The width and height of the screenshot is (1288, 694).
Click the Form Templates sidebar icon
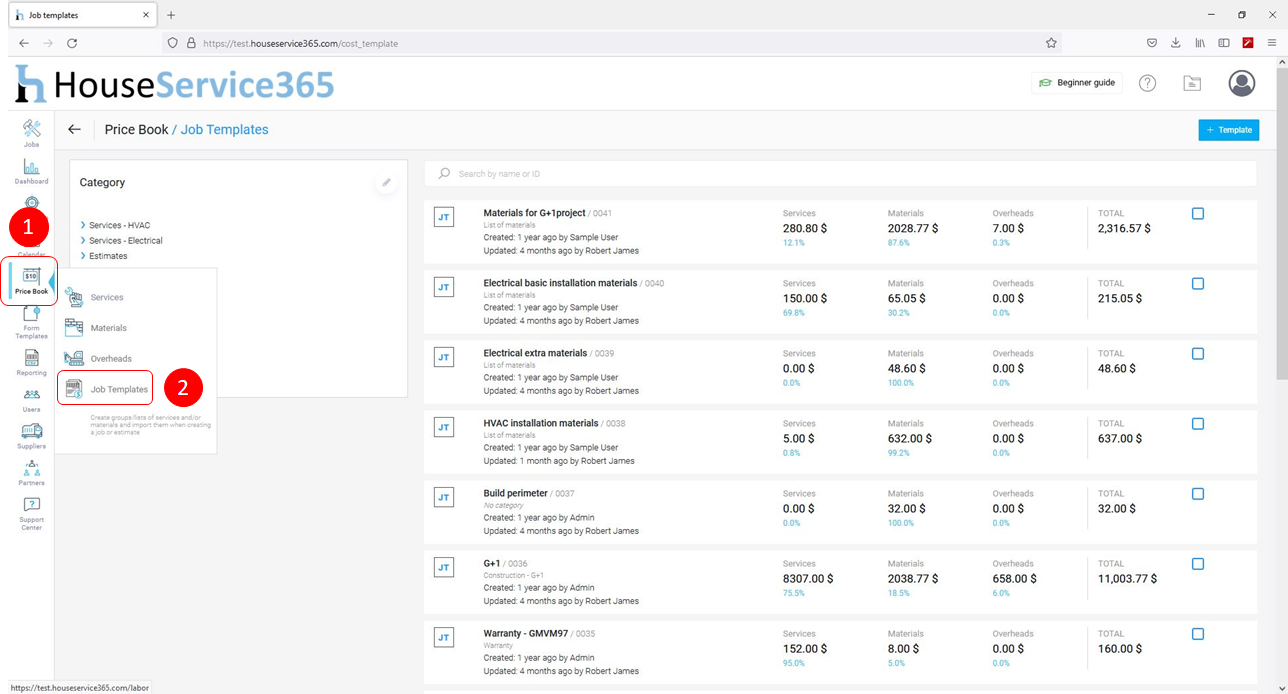point(31,320)
